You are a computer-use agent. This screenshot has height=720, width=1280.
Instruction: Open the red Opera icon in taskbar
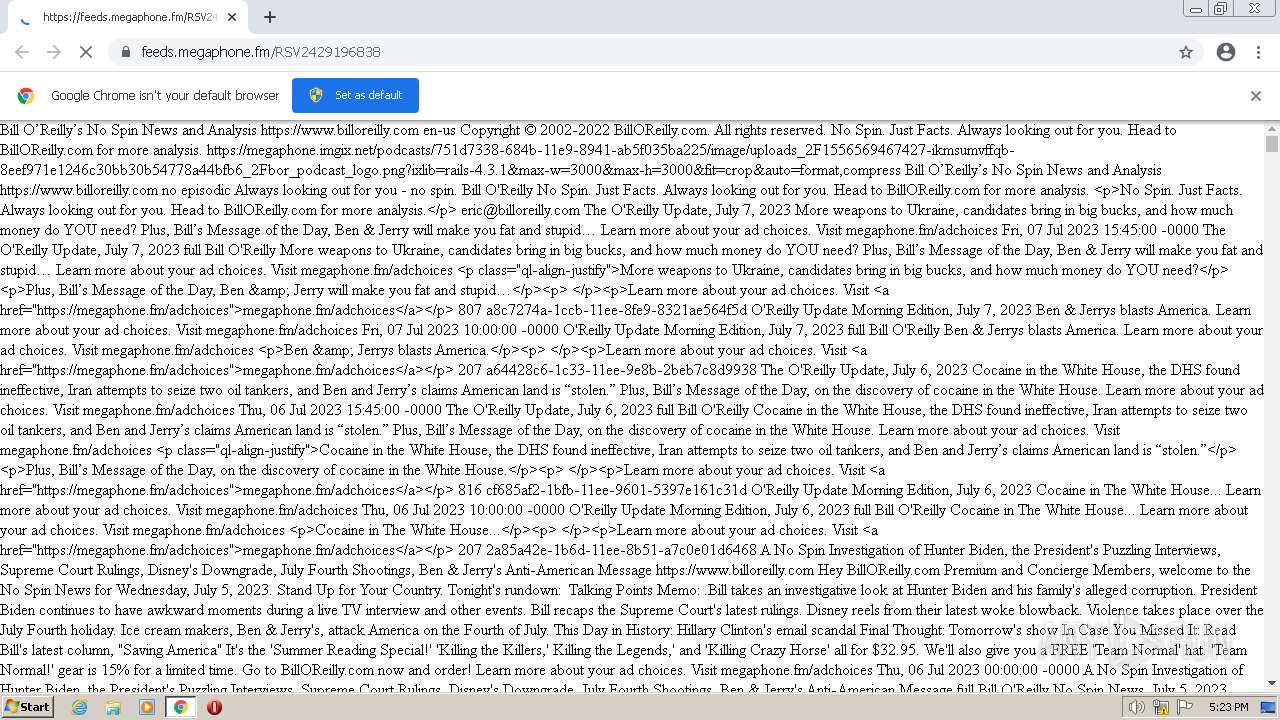(x=214, y=707)
